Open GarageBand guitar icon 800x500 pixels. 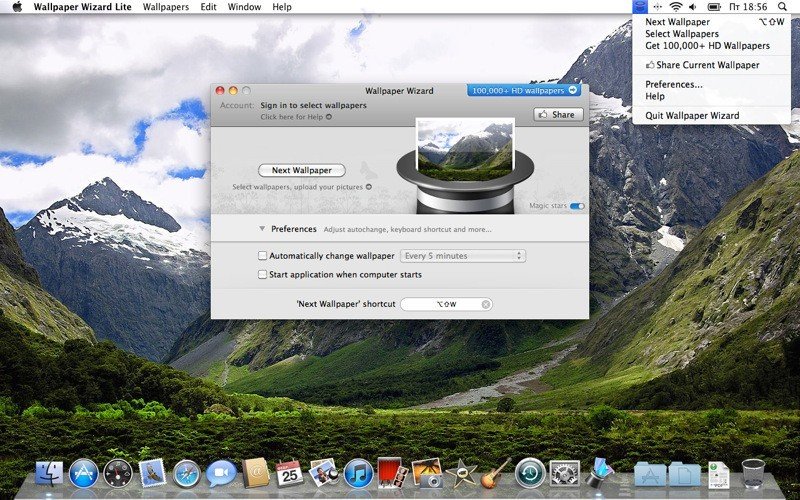coord(494,473)
